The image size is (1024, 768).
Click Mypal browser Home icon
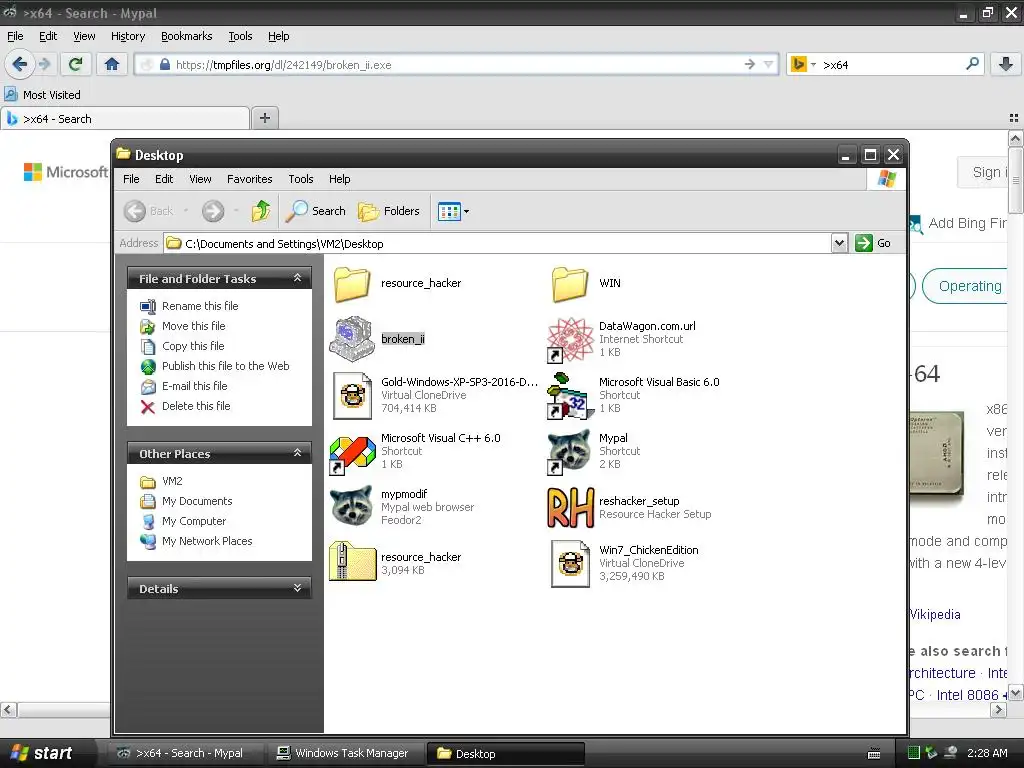tap(112, 64)
